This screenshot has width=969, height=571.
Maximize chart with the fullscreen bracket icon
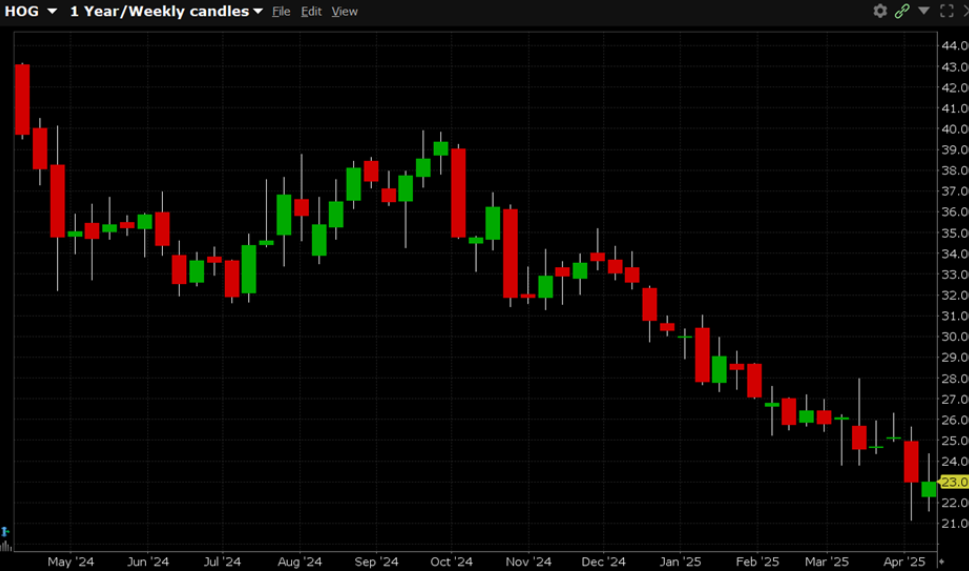(946, 11)
